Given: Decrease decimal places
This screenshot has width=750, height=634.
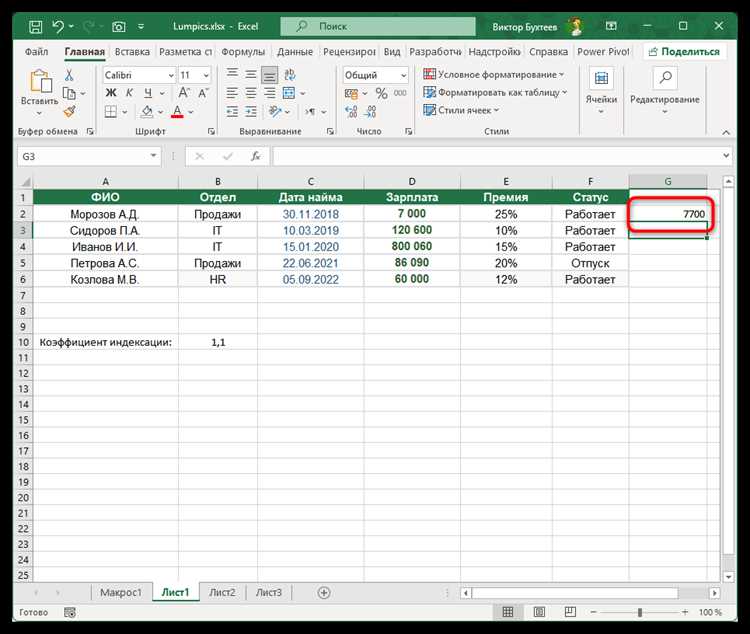Looking at the screenshot, I should [x=370, y=112].
